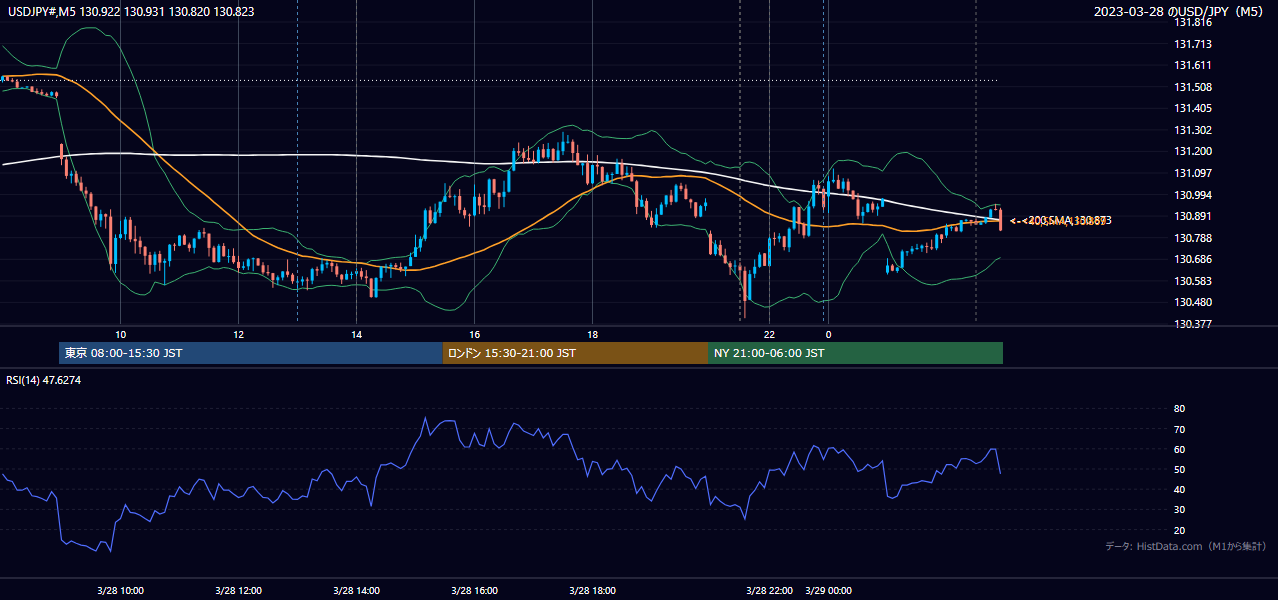
Task: Click the hour label 14 under the price chart
Action: [x=357, y=334]
